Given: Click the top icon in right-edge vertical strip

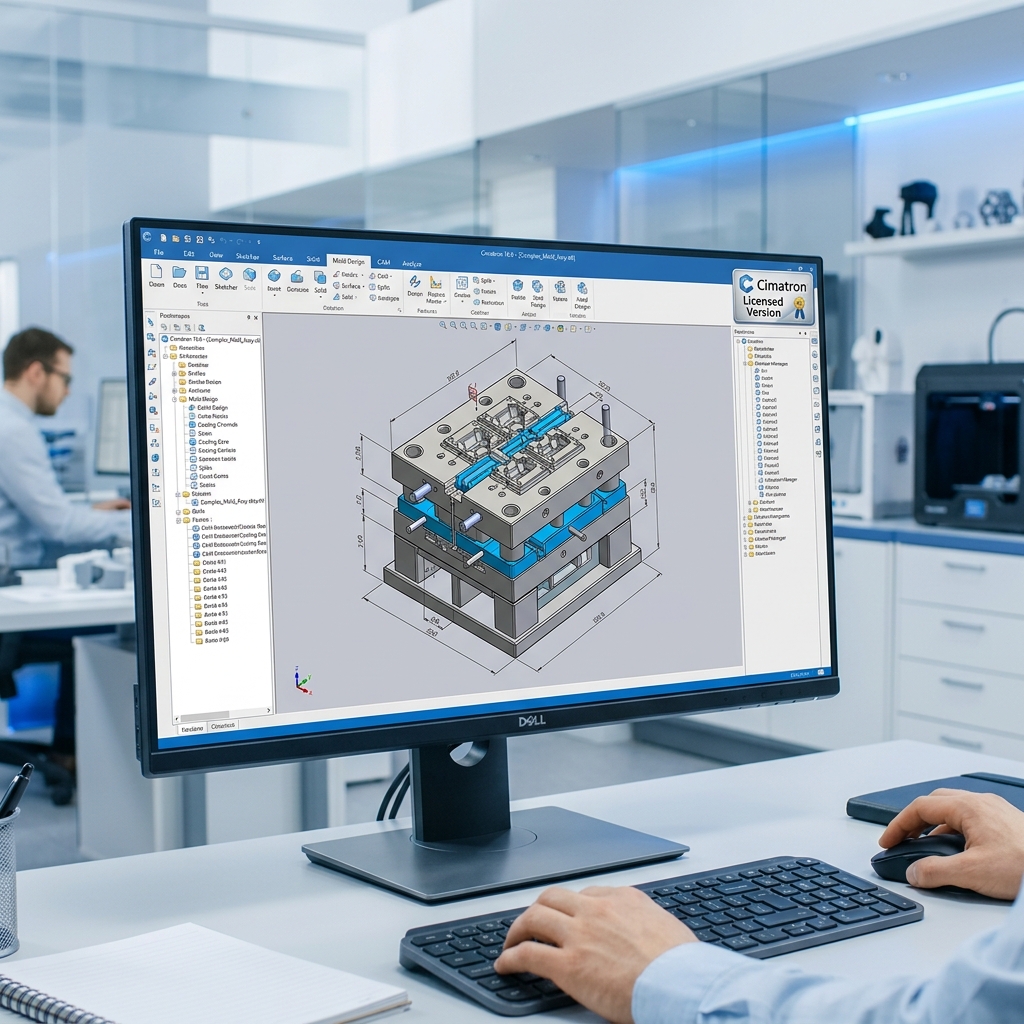Looking at the screenshot, I should [814, 341].
